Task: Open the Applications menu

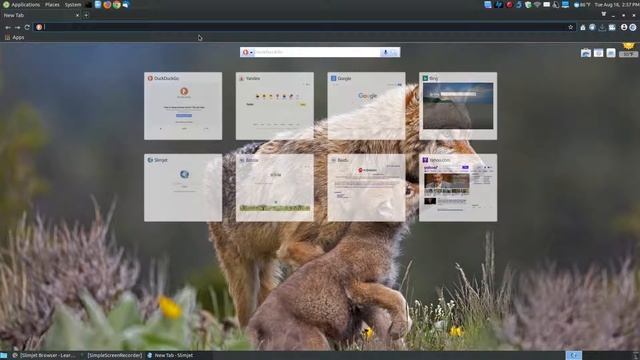Action: [21, 4]
